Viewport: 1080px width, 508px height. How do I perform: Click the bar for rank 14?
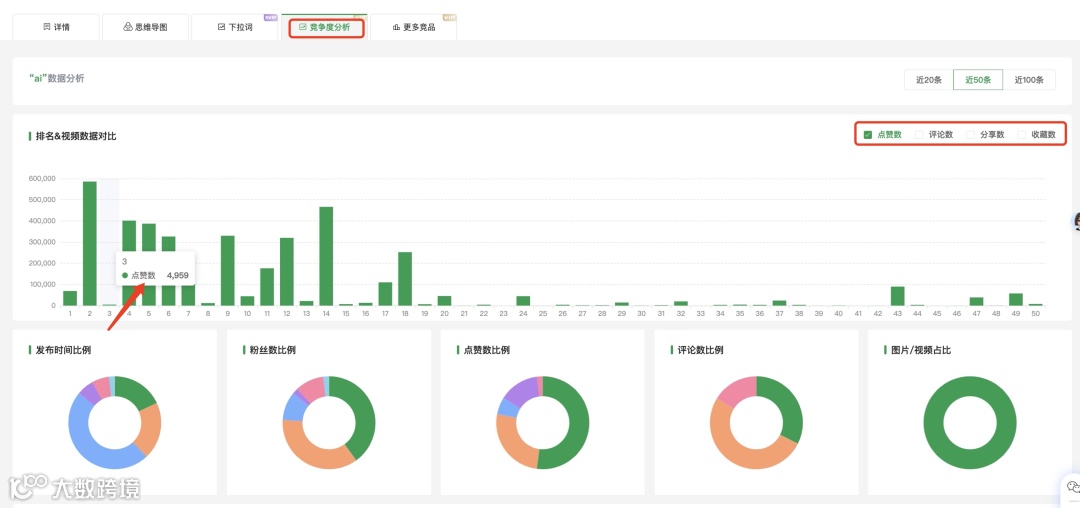(x=326, y=256)
